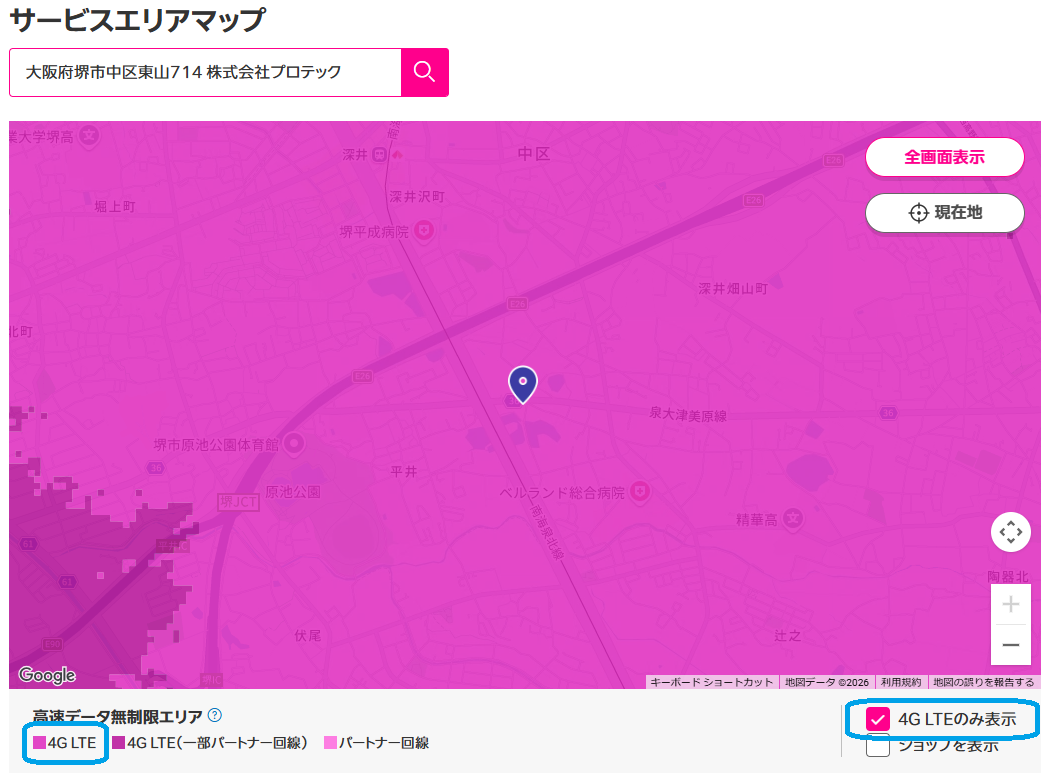
Task: Open full-screen map with 全画面表示 button
Action: [x=944, y=157]
